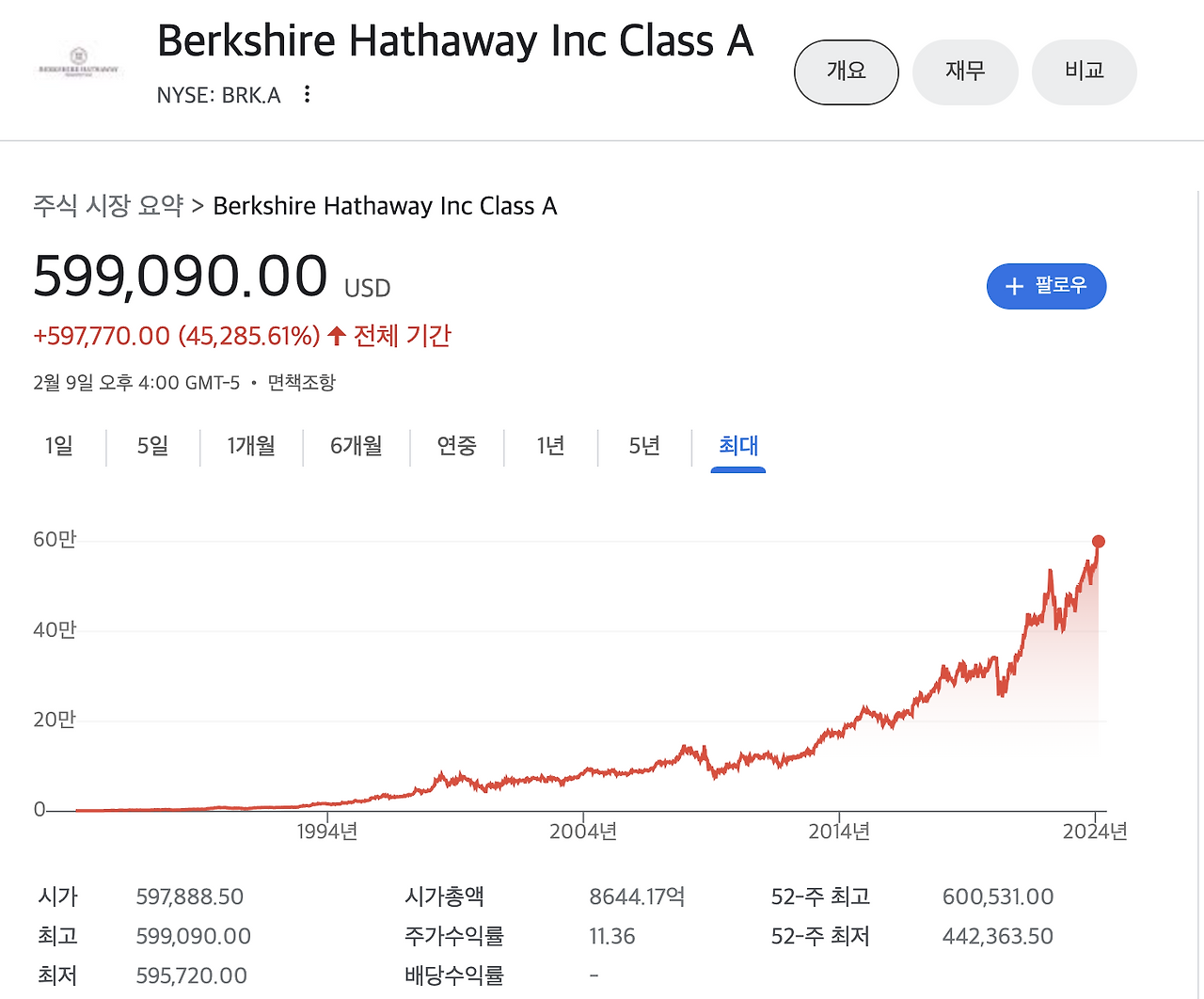Switch chart to 1개월 range
Viewport: 1204px width, 999px height.
tap(251, 446)
